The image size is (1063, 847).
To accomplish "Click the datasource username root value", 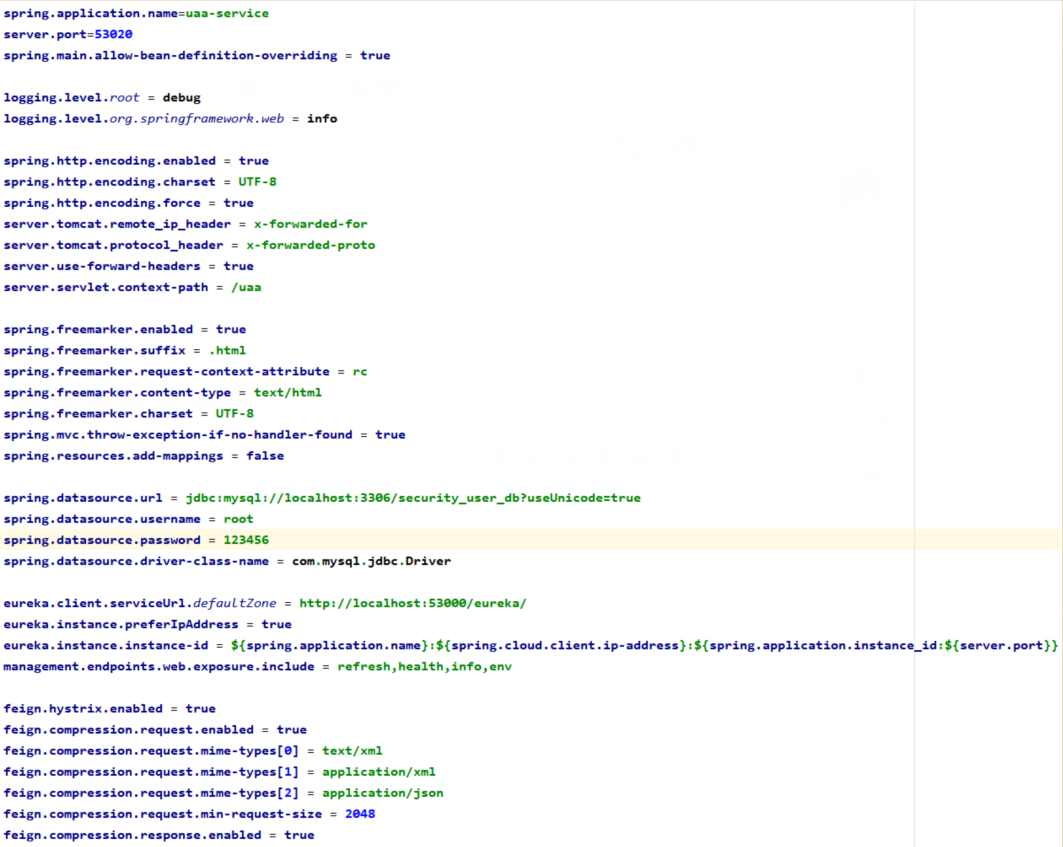I will pyautogui.click(x=238, y=519).
